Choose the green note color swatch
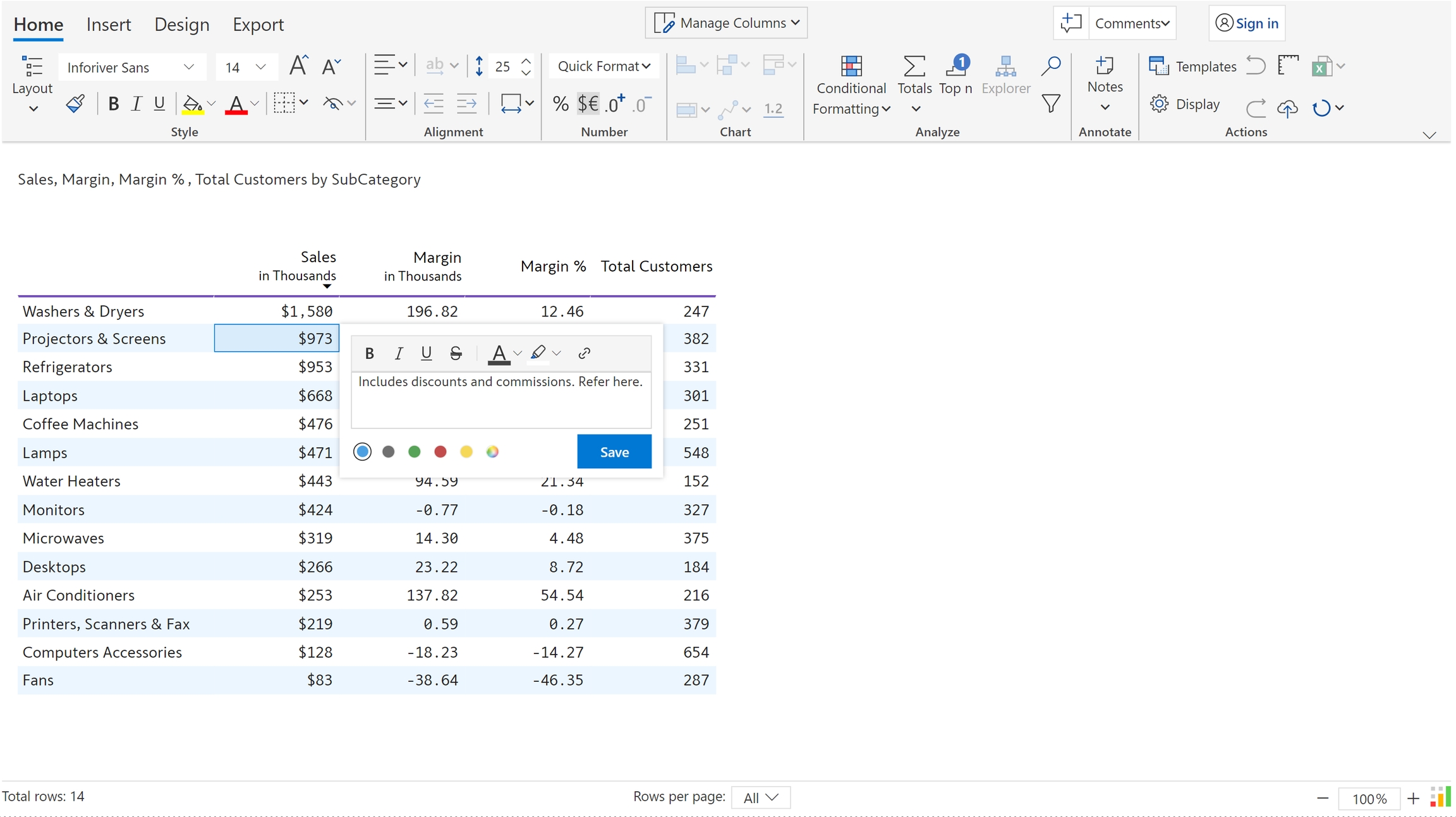Screen dimensions: 1456x817 click(415, 452)
